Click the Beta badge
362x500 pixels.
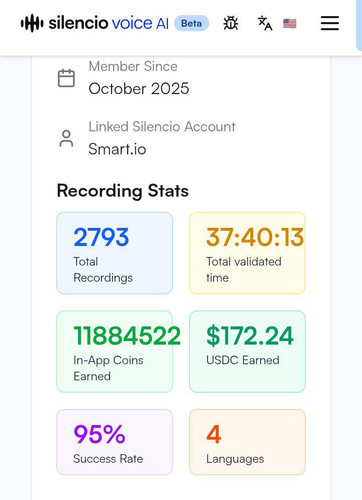coord(191,23)
